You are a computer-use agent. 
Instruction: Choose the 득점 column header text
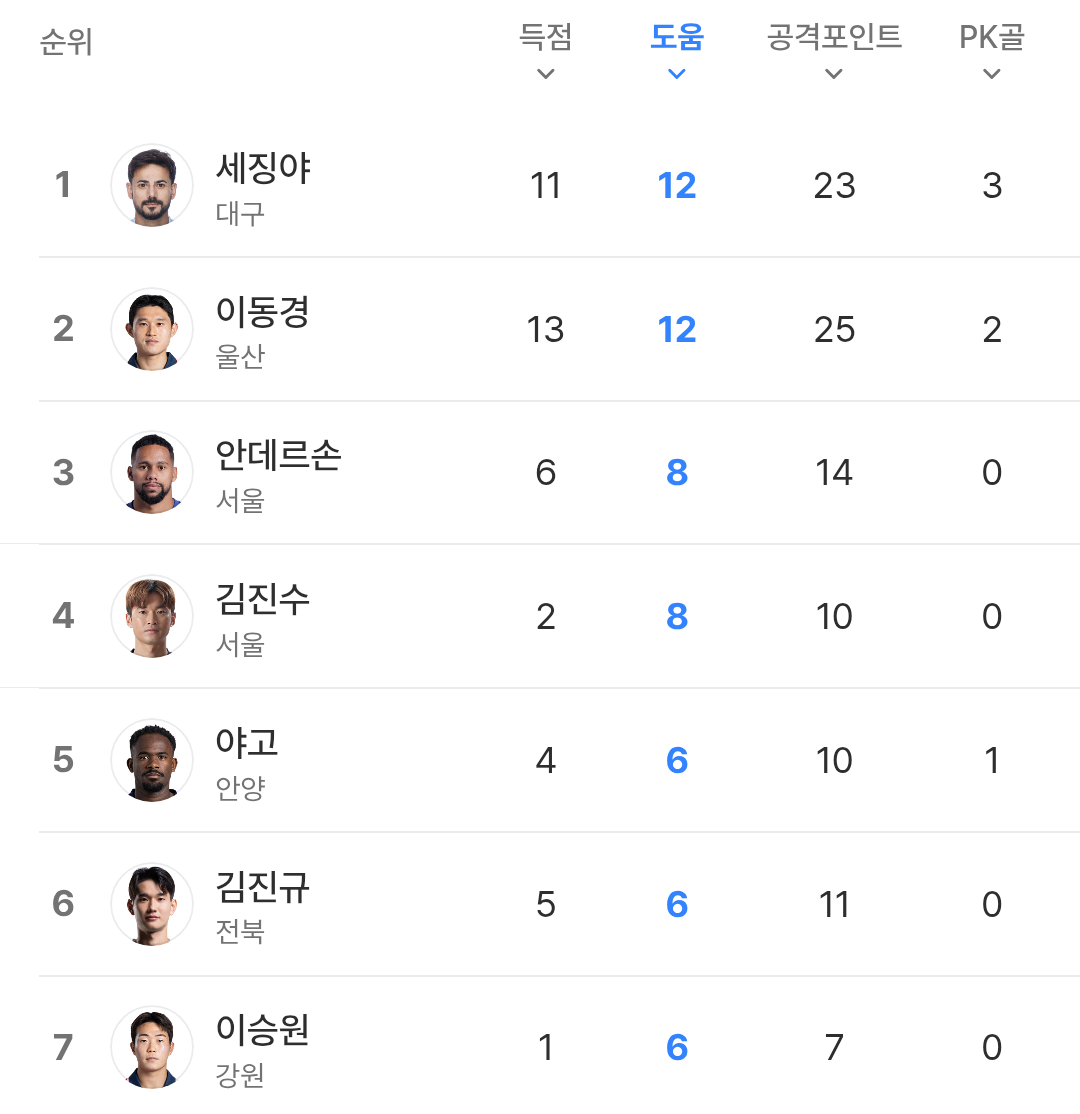545,38
